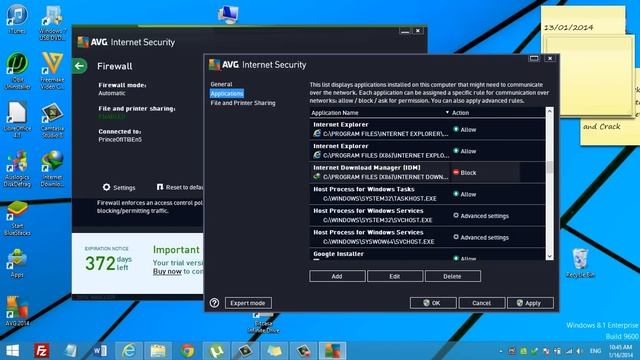
Task: Click the Windows Start button
Action: [x=12, y=351]
